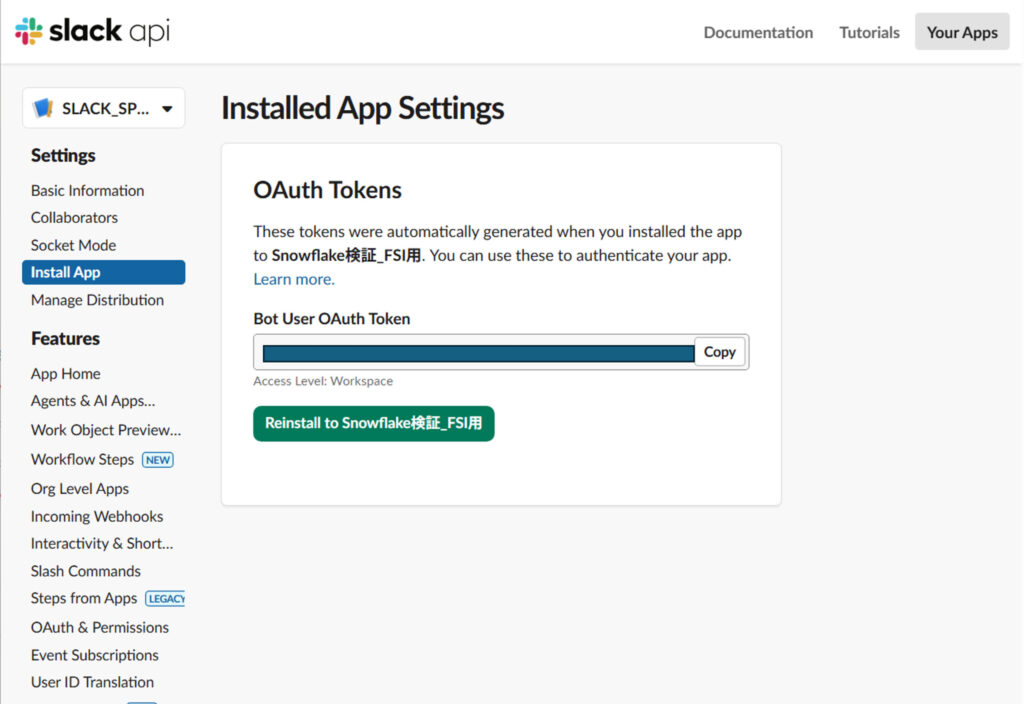This screenshot has width=1024, height=704.
Task: Open the App Home feature
Action: 66,373
